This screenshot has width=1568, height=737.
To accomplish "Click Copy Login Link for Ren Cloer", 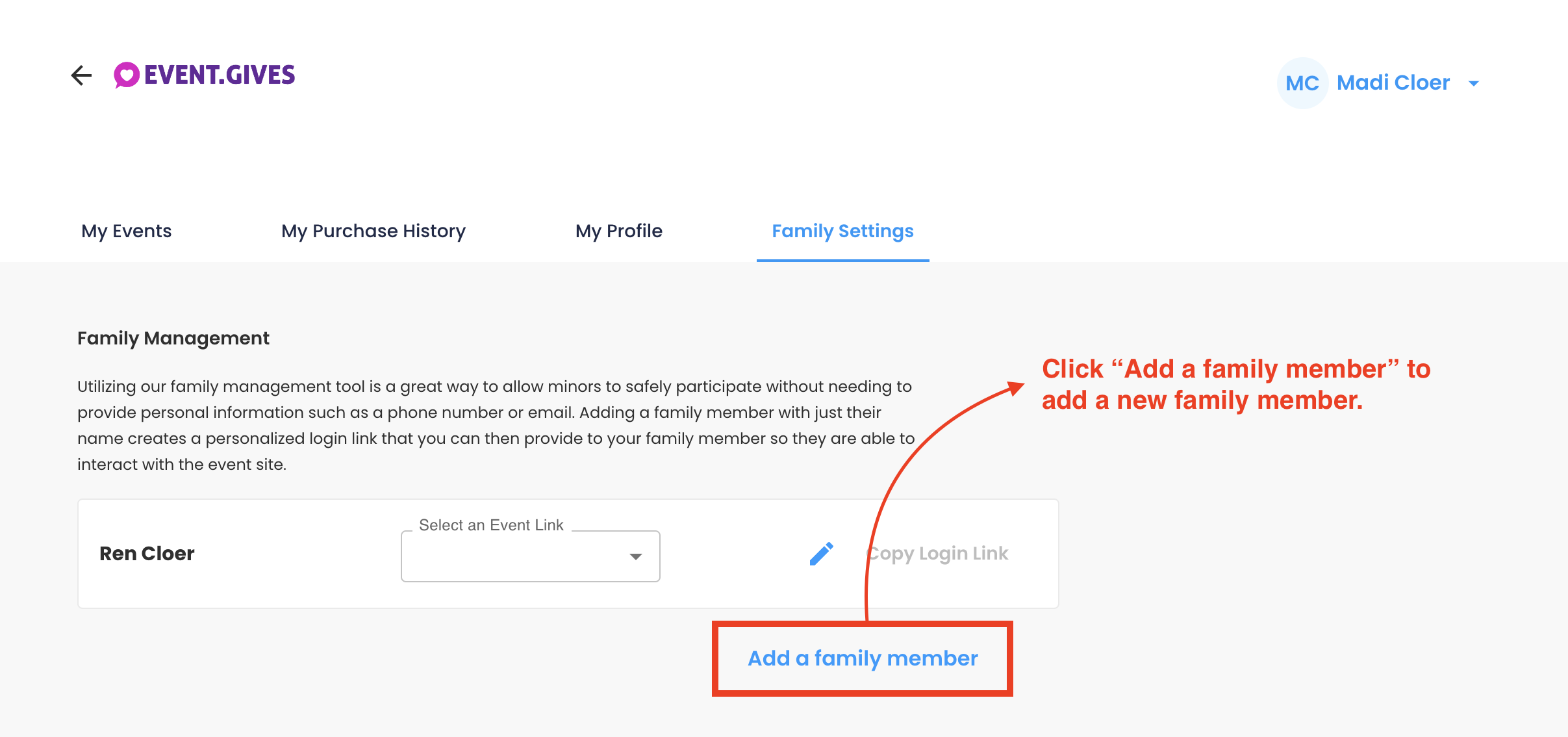I will coord(937,554).
